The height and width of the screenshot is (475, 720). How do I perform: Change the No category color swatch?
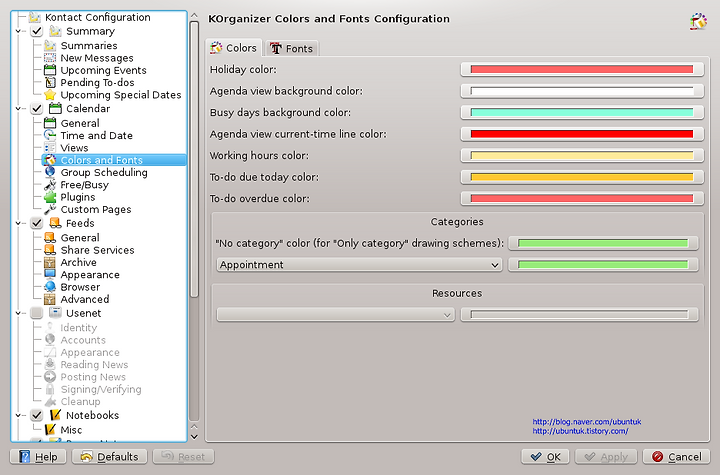(x=603, y=243)
